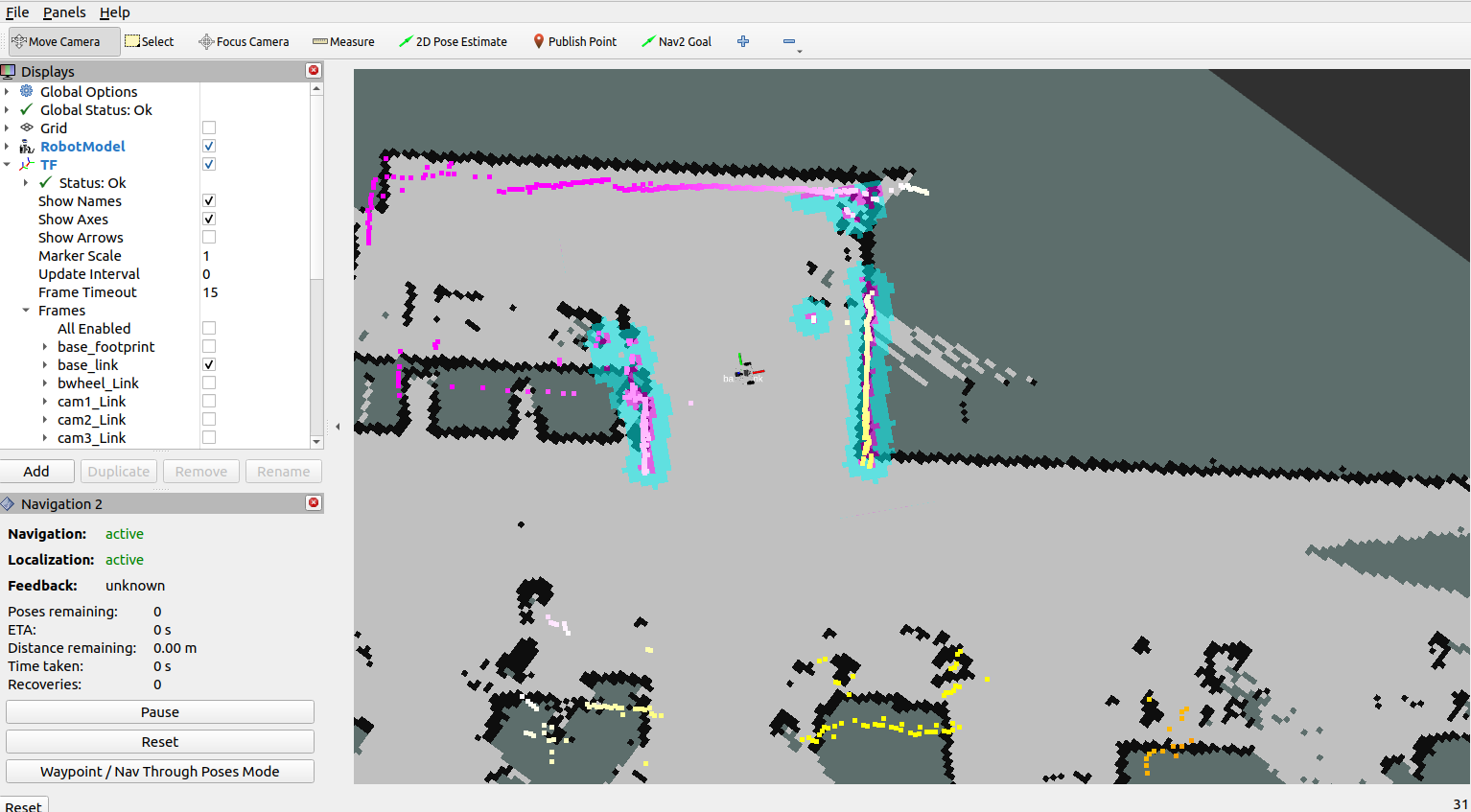
Task: Close the Navigation 2 panel
Action: click(x=314, y=503)
